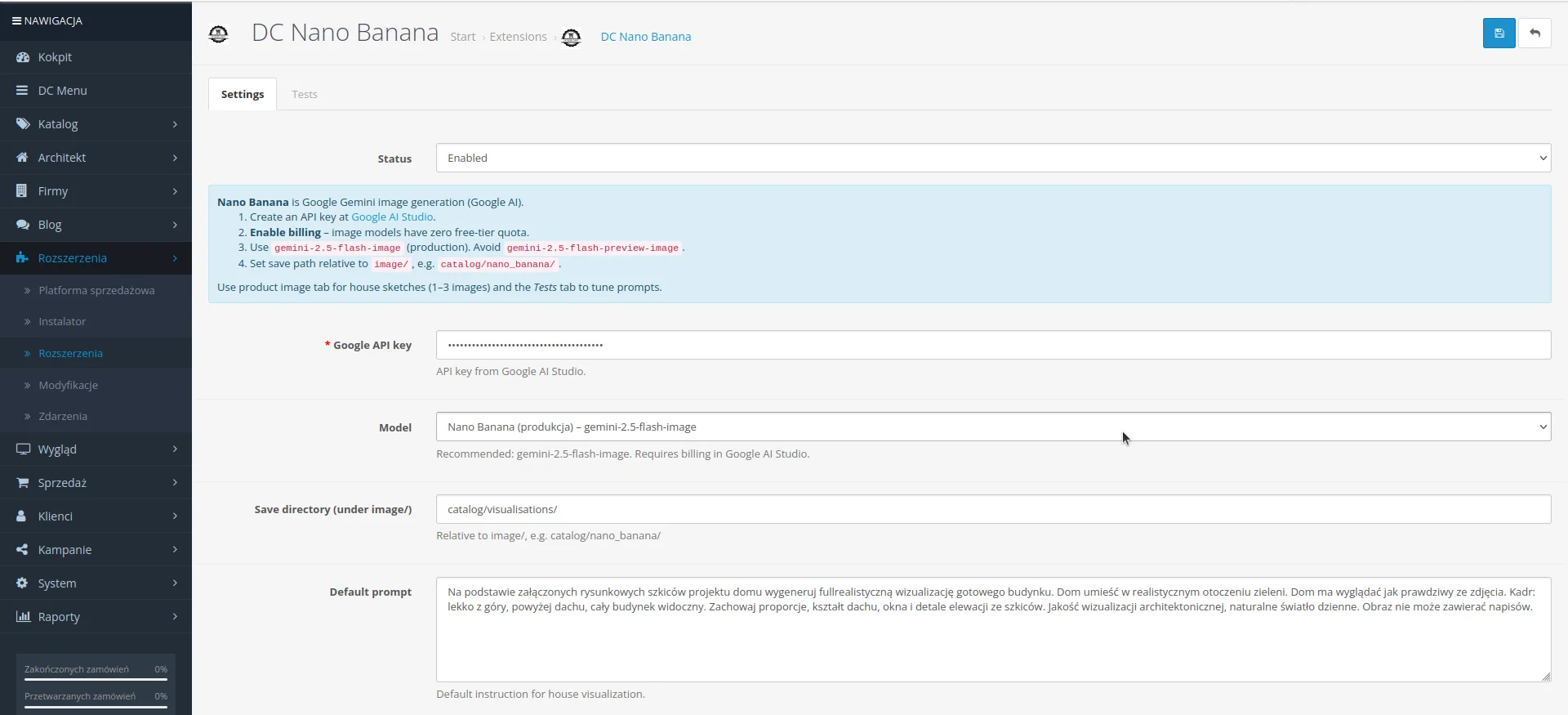Viewport: 1568px width, 715px height.
Task: Expand the Firmy submenu chevron
Action: pyautogui.click(x=175, y=191)
